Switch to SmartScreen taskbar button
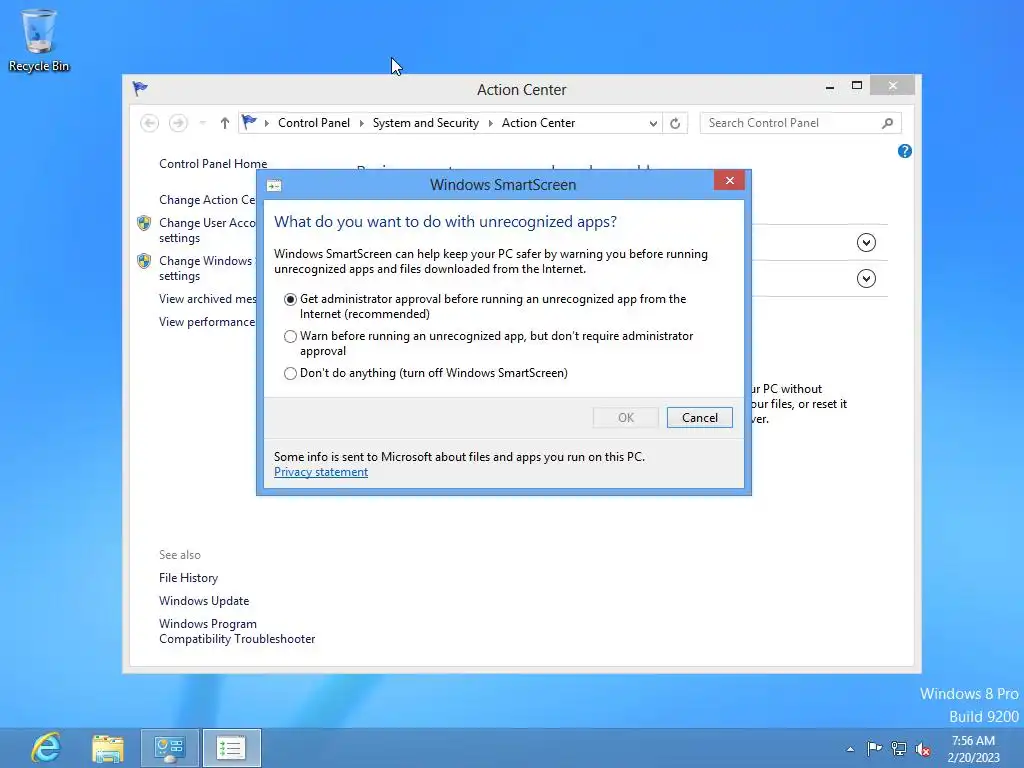This screenshot has height=768, width=1024. (231, 748)
